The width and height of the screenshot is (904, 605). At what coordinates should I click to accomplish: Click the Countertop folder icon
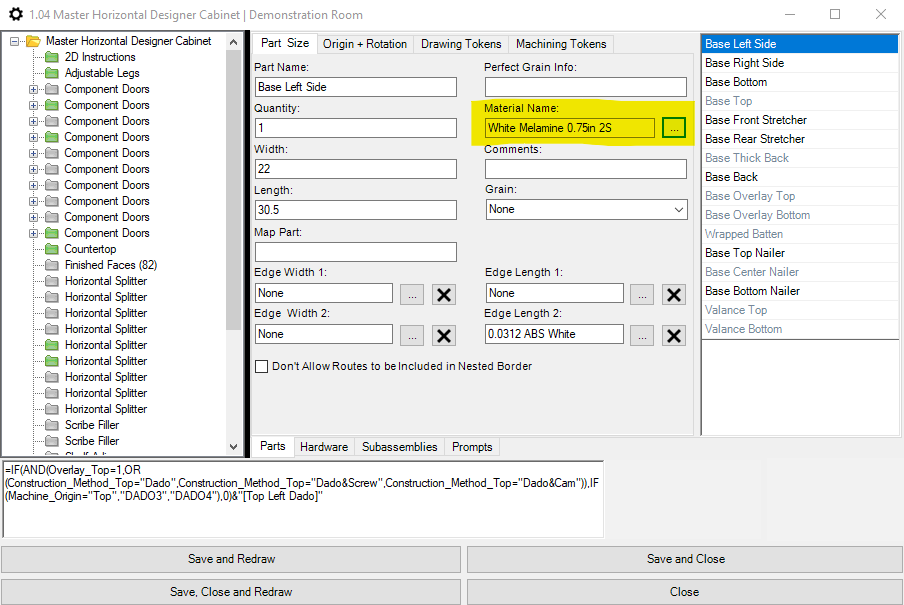(x=52, y=249)
